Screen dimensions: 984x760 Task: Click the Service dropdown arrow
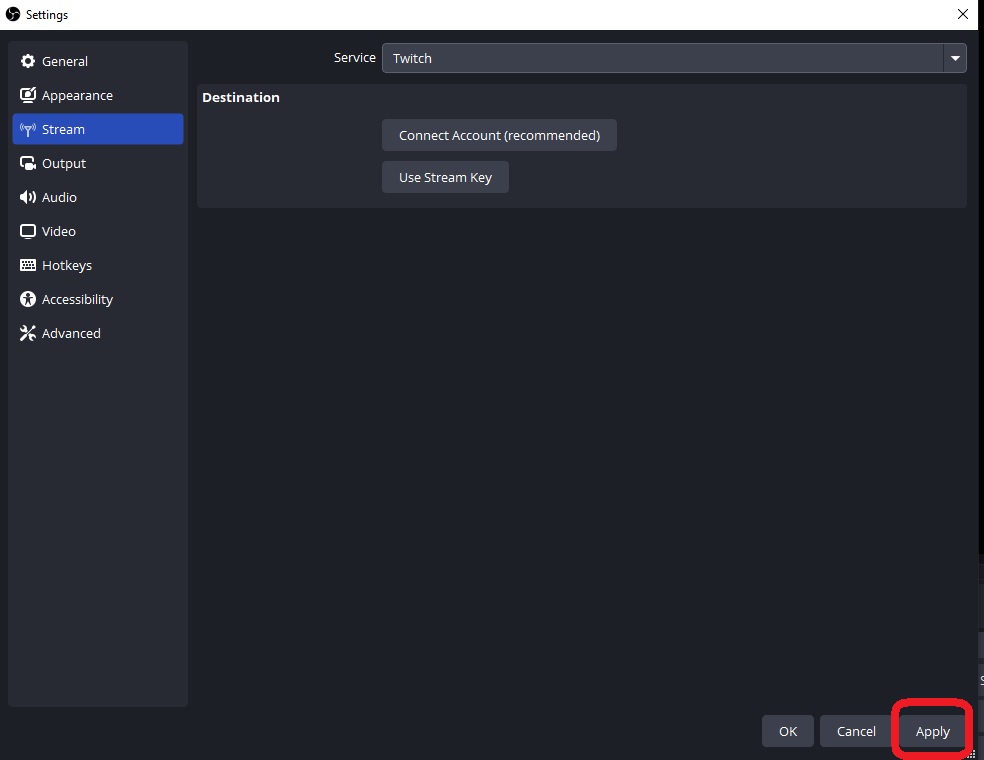955,58
